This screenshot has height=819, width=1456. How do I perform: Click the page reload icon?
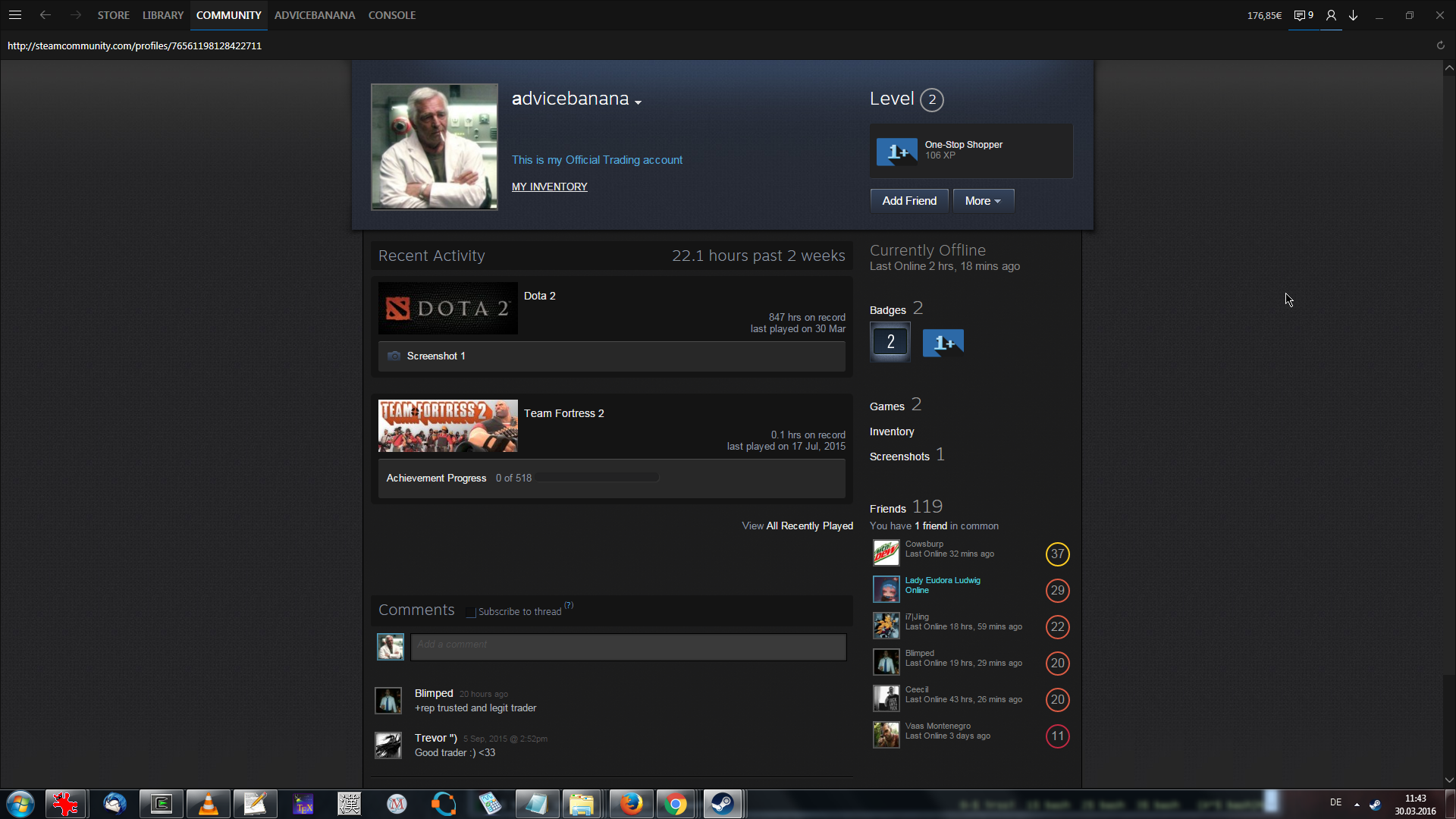pyautogui.click(x=1440, y=45)
